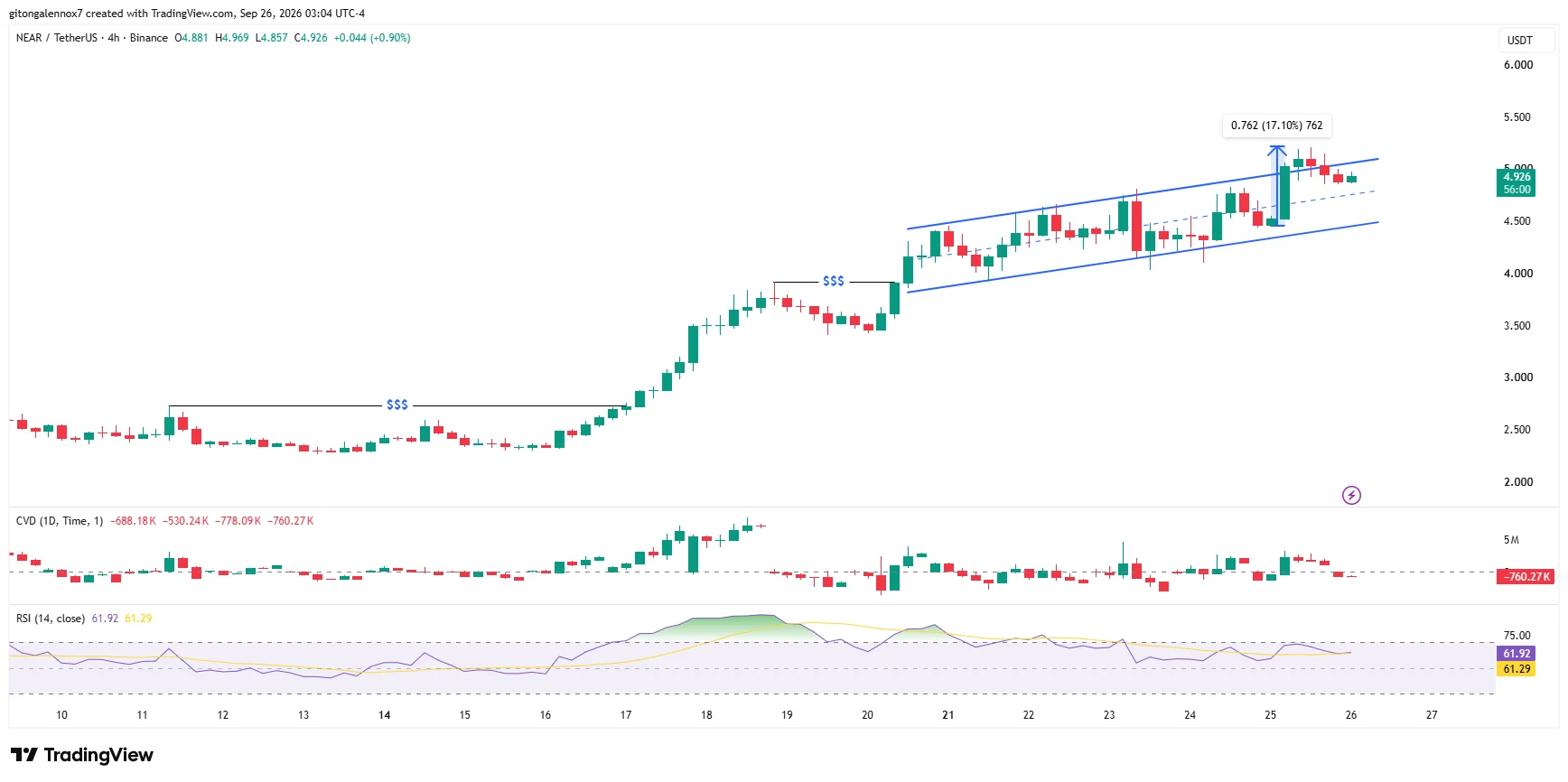Image resolution: width=1568 pixels, height=782 pixels.
Task: Click the yellow 61.29 RSI axis tag
Action: [1517, 669]
